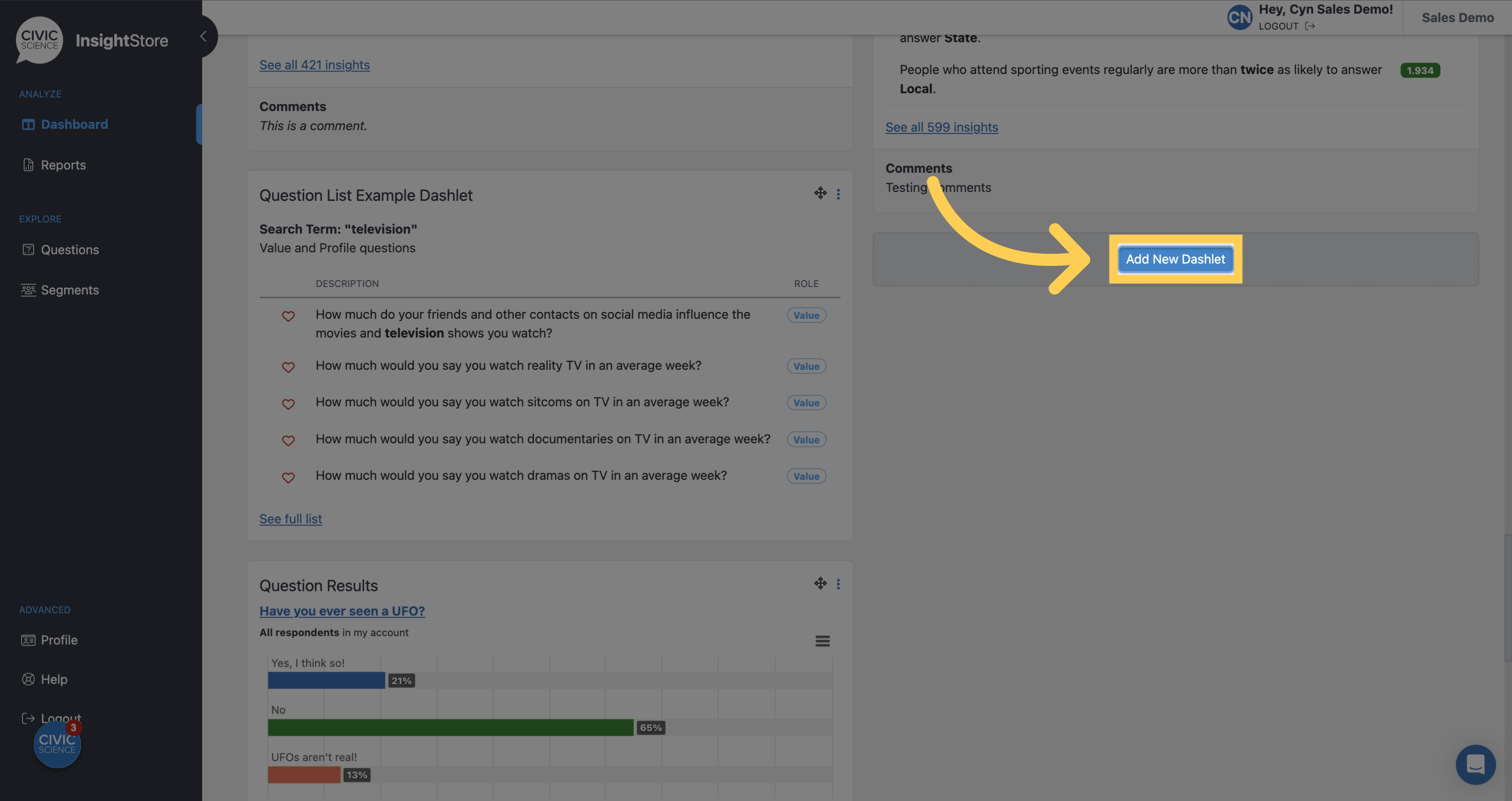Screen dimensions: 1512x801
Task: Click LOGOUT in the top header
Action: [1278, 26]
